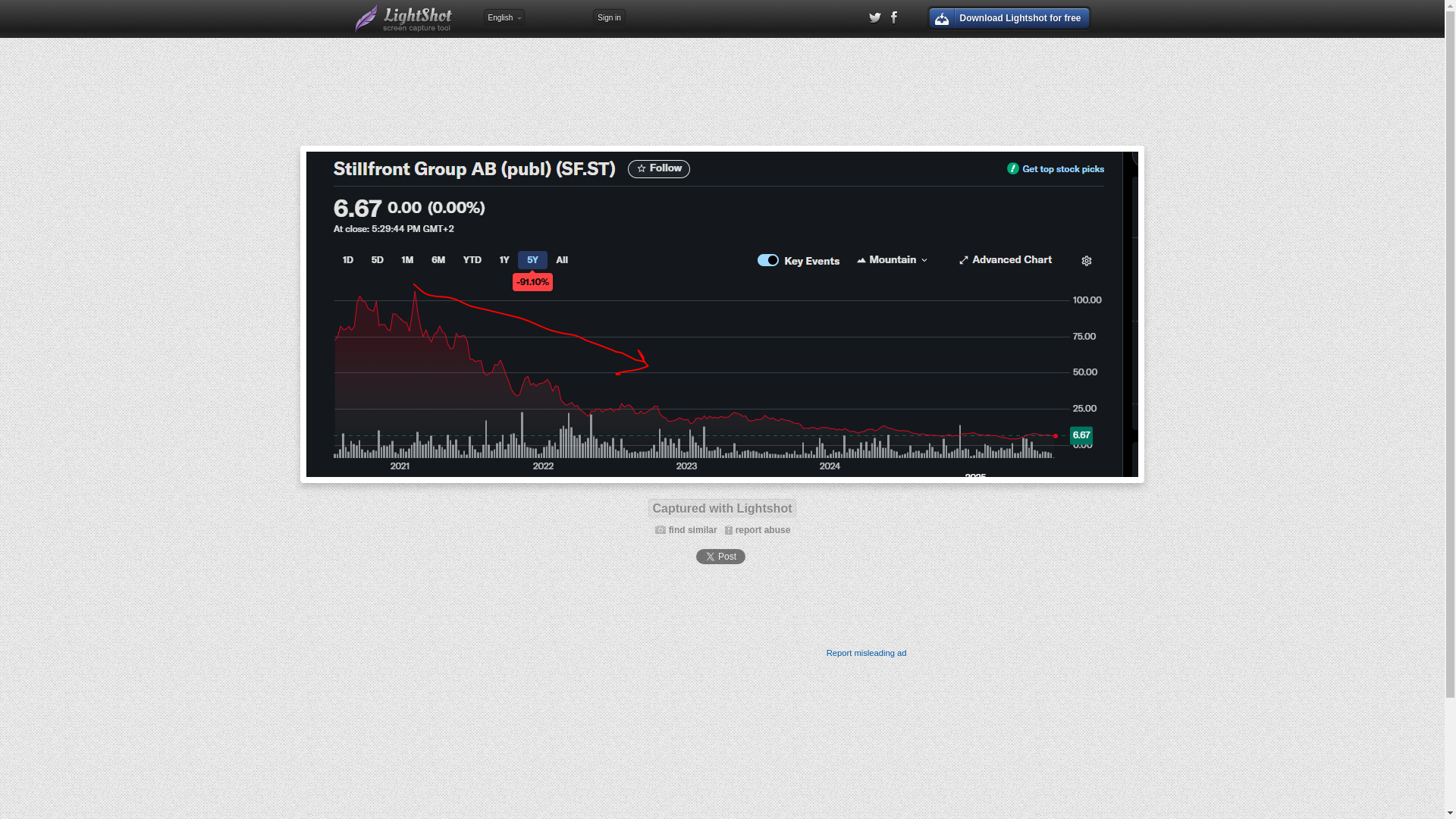Viewport: 1456px width, 819px height.
Task: Click the LightShot logo
Action: 403,19
